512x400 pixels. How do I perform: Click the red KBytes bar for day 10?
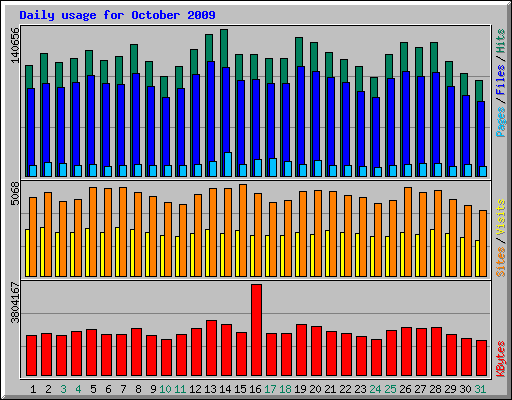pos(166,357)
